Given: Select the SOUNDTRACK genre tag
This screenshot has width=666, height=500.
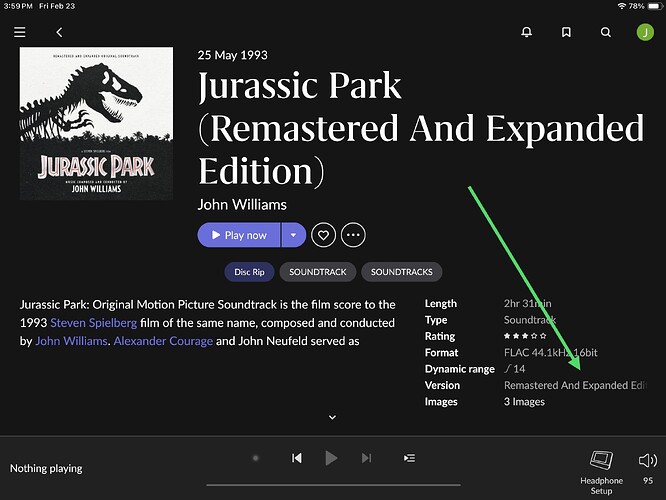Looking at the screenshot, I should [x=318, y=272].
